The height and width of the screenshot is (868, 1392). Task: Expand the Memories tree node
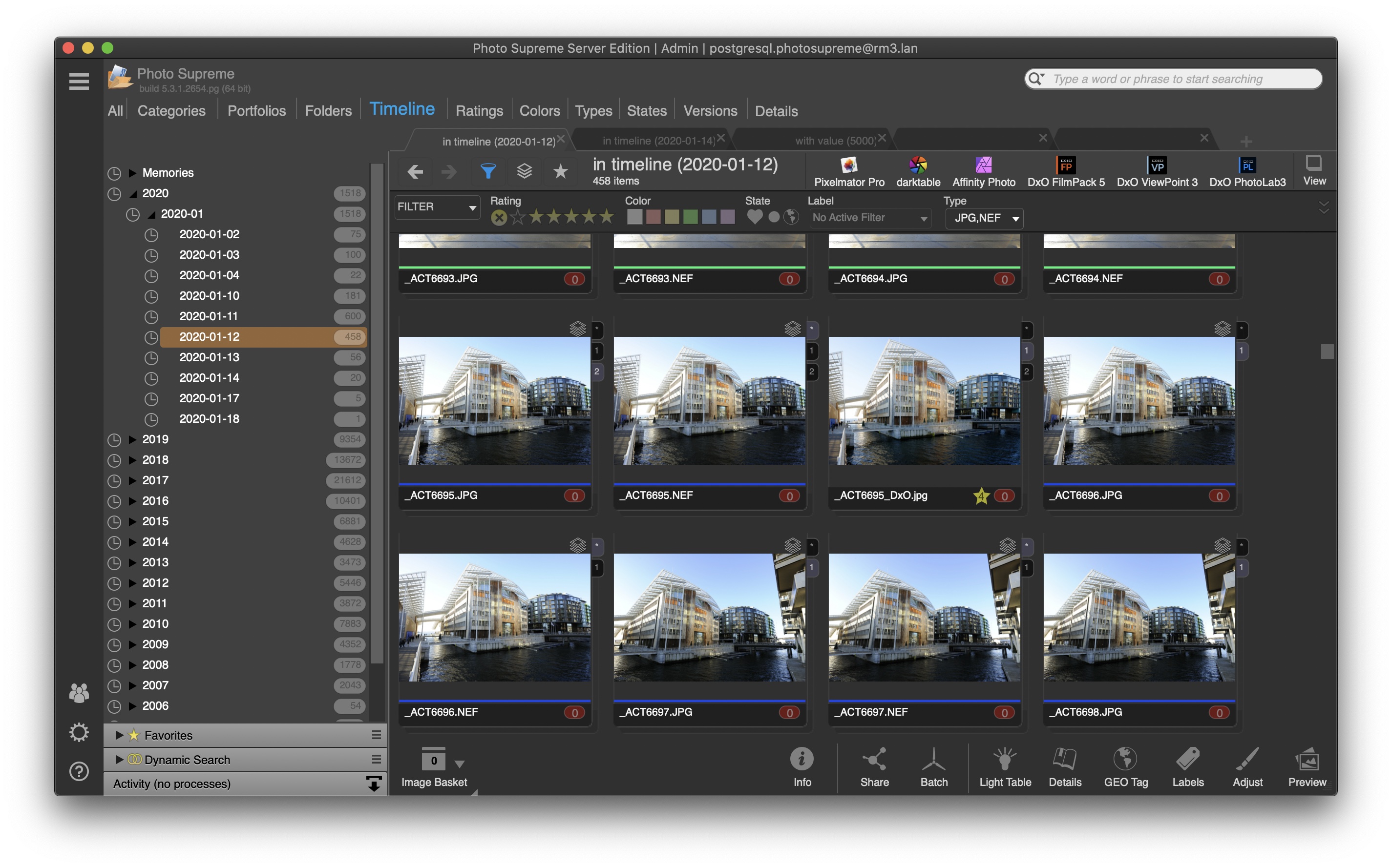coord(132,173)
